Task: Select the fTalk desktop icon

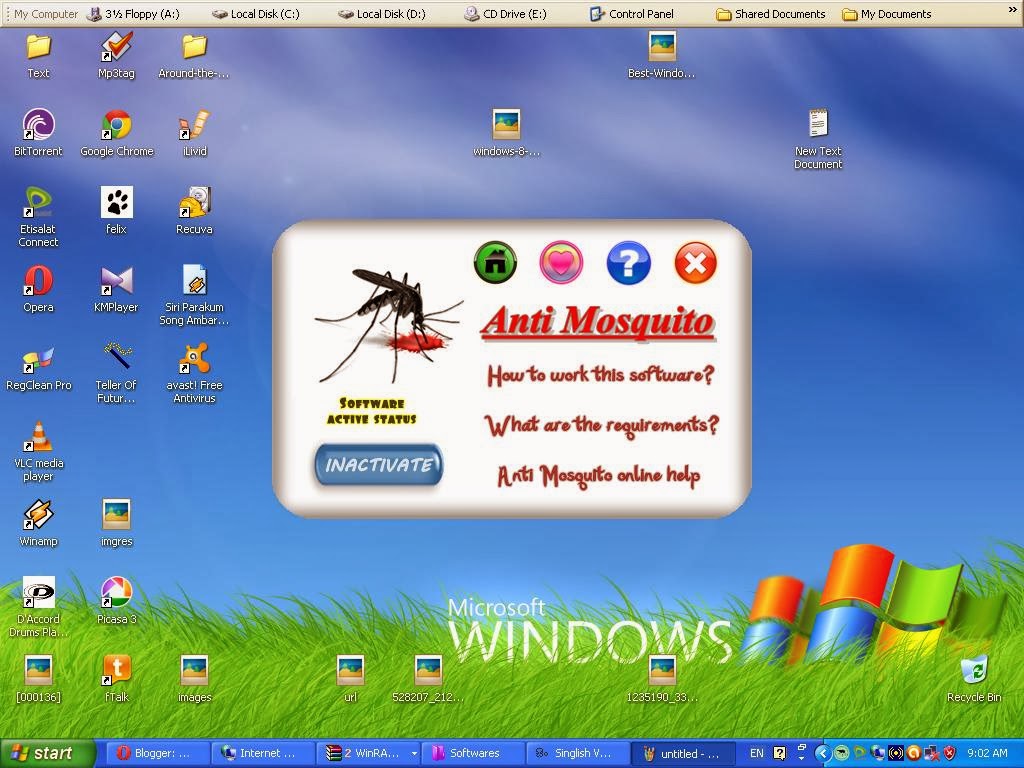Action: tap(116, 679)
